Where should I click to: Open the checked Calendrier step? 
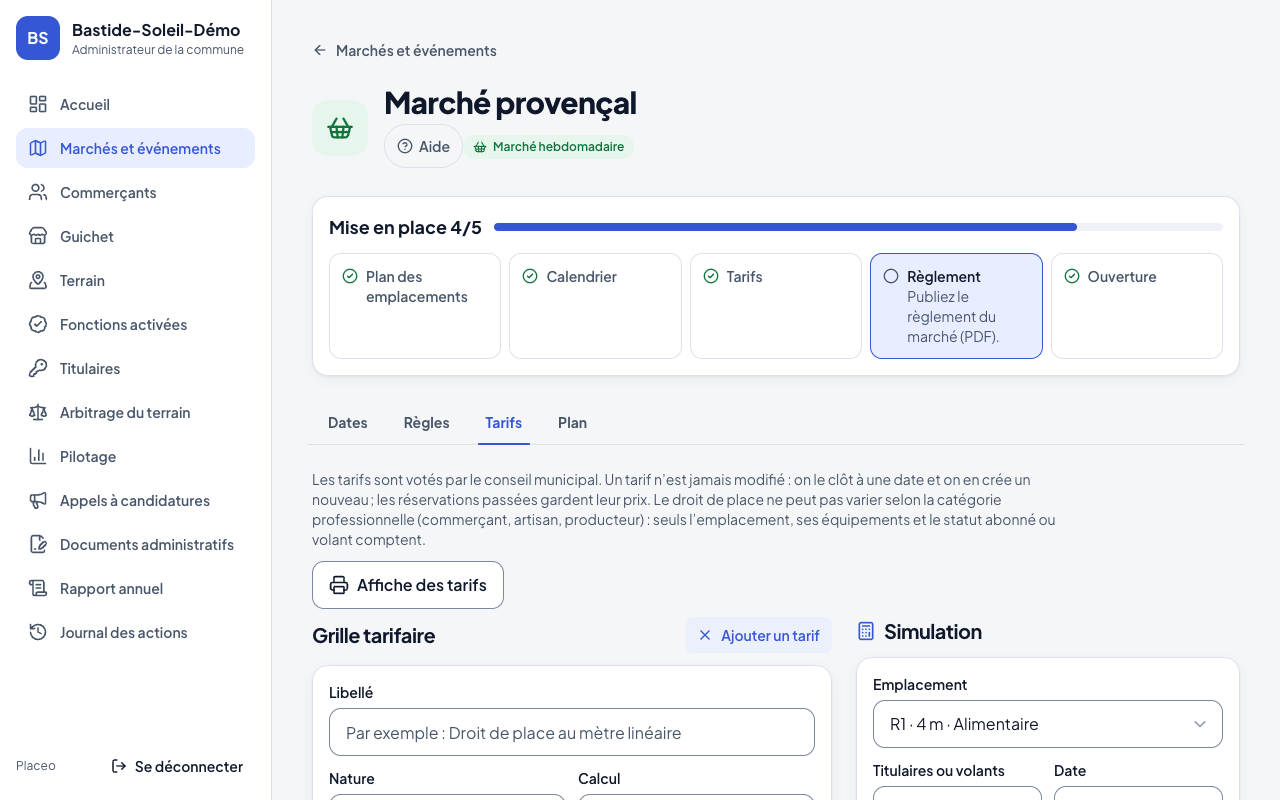tap(595, 306)
